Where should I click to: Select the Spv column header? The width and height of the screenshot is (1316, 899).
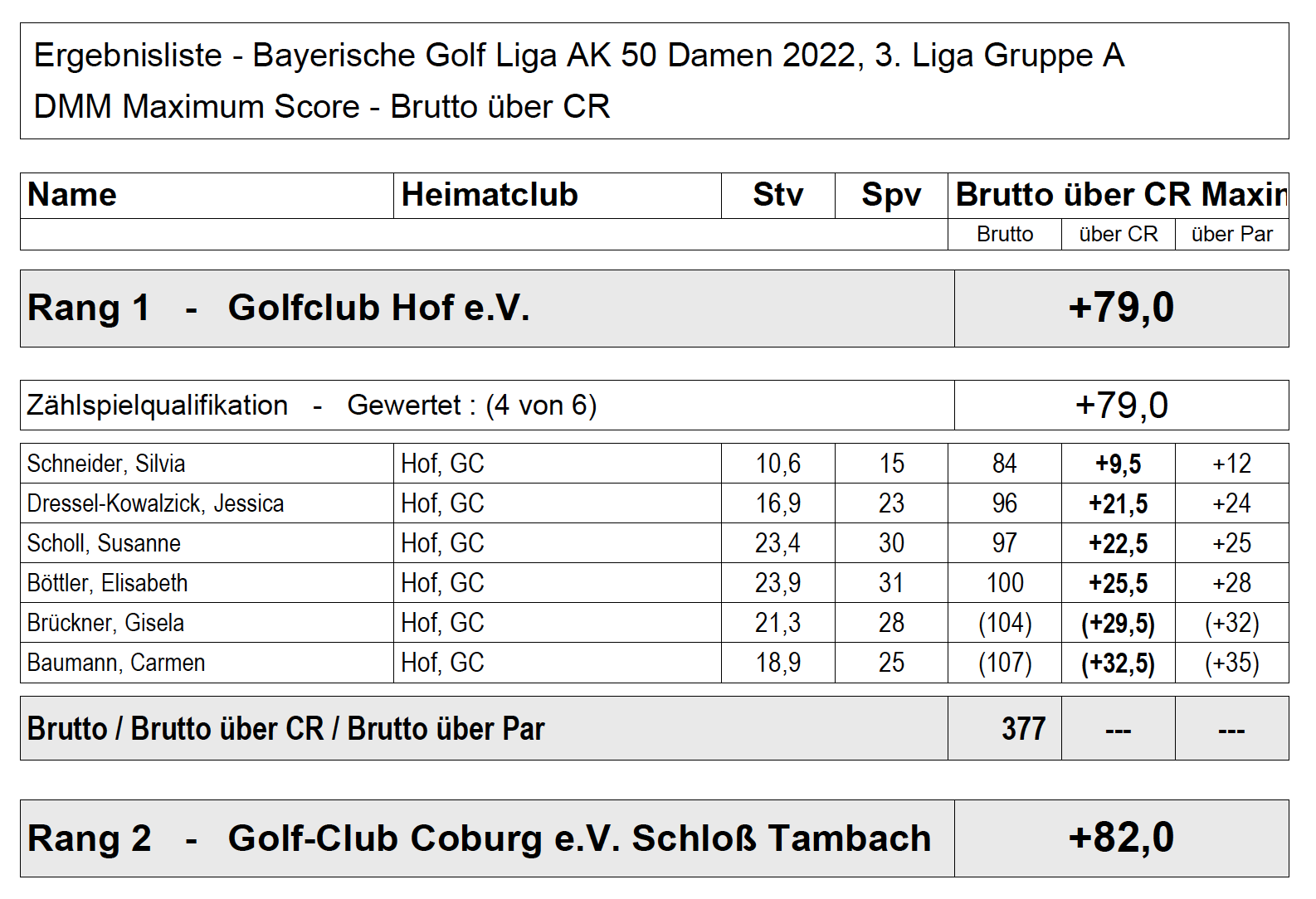[891, 196]
